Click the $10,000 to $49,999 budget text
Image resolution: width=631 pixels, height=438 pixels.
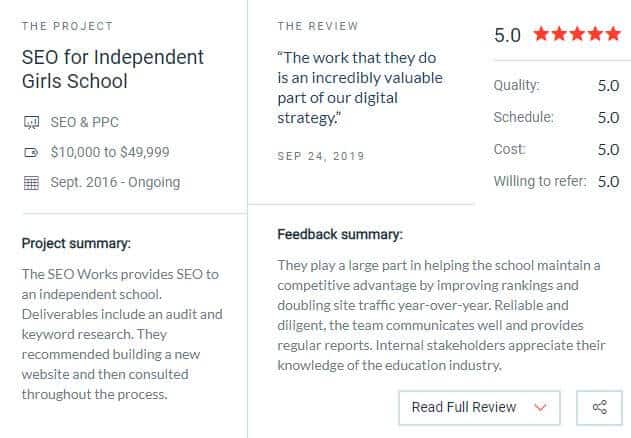coord(110,152)
